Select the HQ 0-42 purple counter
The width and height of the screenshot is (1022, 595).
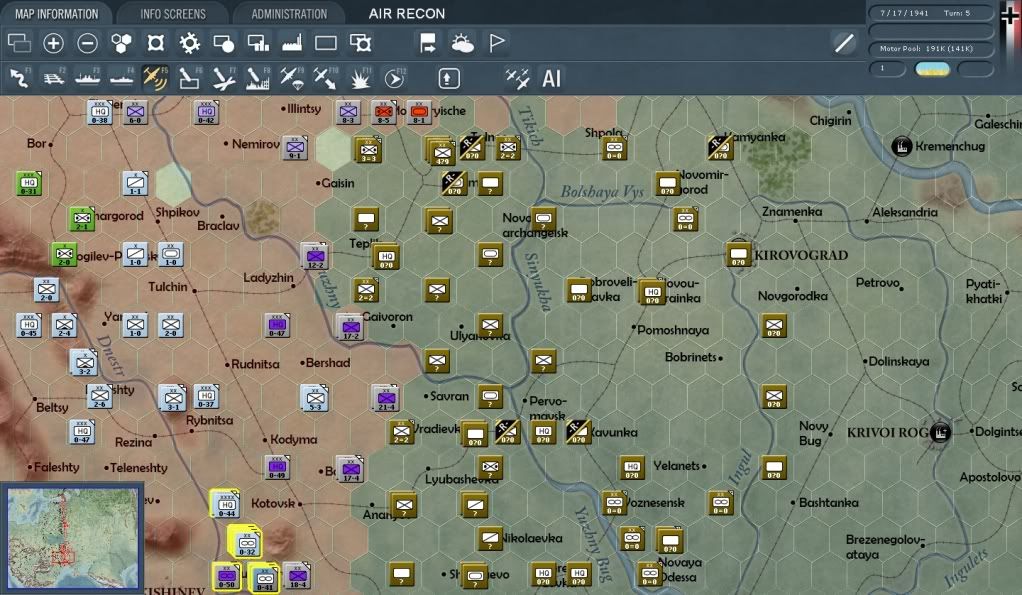coord(206,112)
